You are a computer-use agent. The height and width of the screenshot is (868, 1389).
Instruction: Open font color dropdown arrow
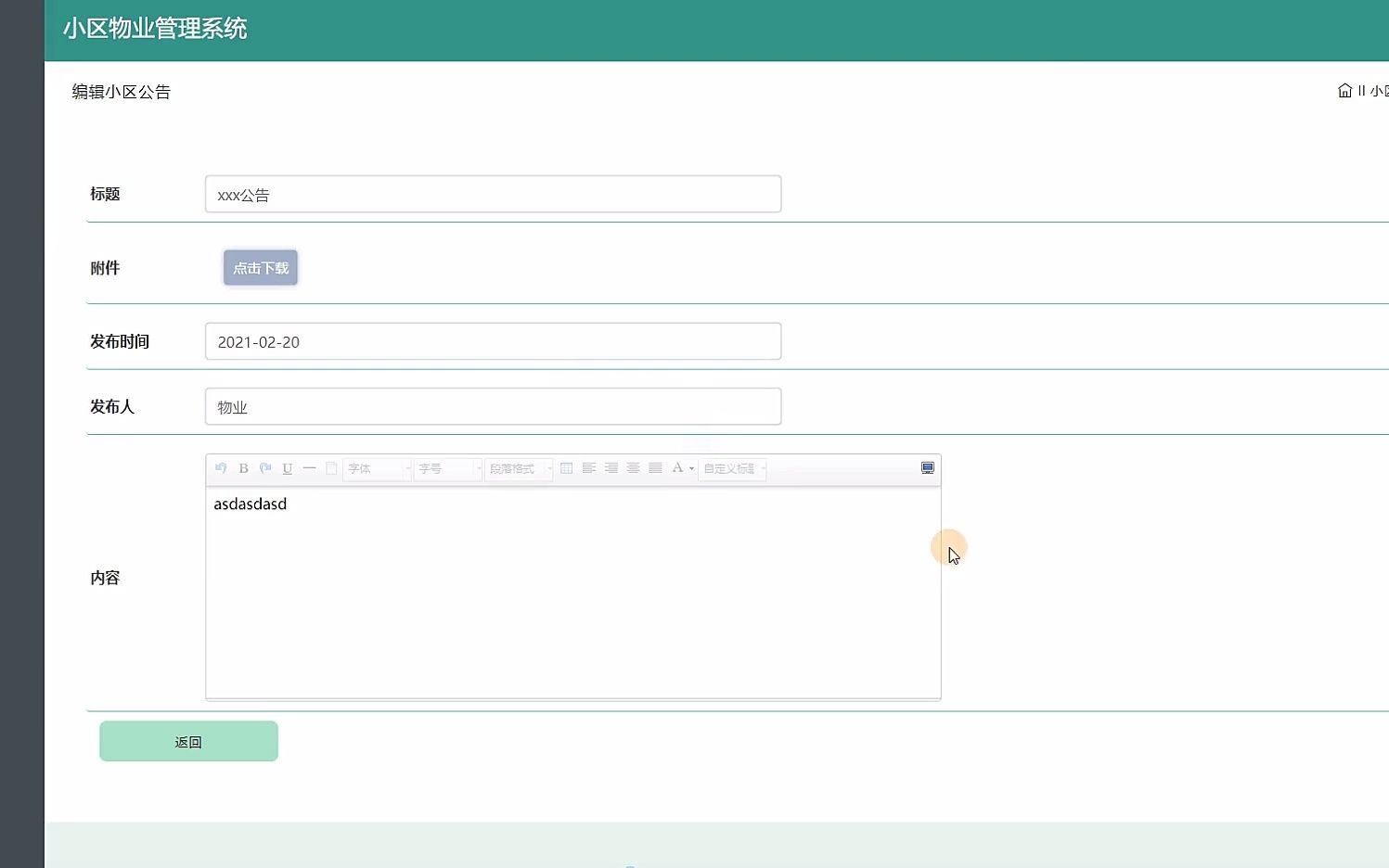[691, 469]
